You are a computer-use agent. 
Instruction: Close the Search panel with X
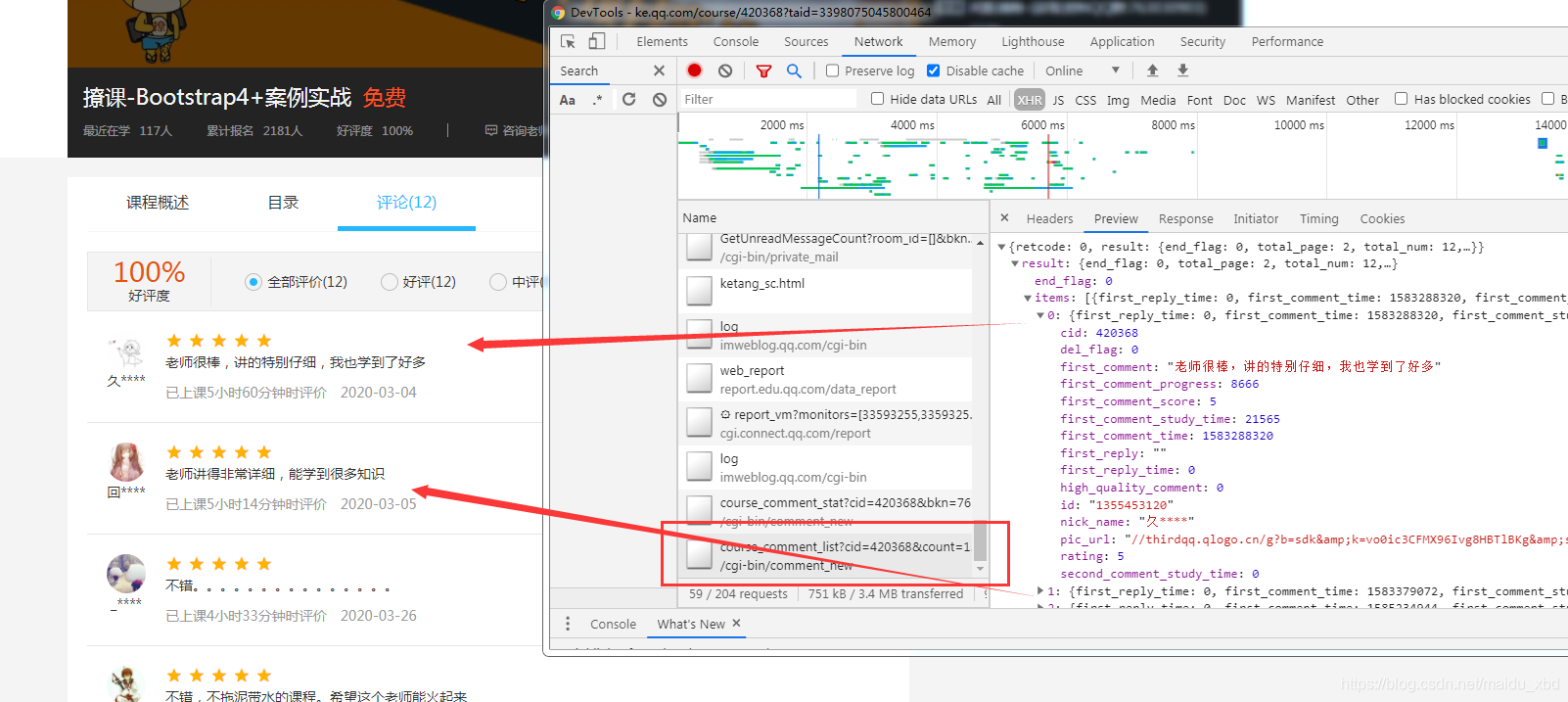(659, 70)
